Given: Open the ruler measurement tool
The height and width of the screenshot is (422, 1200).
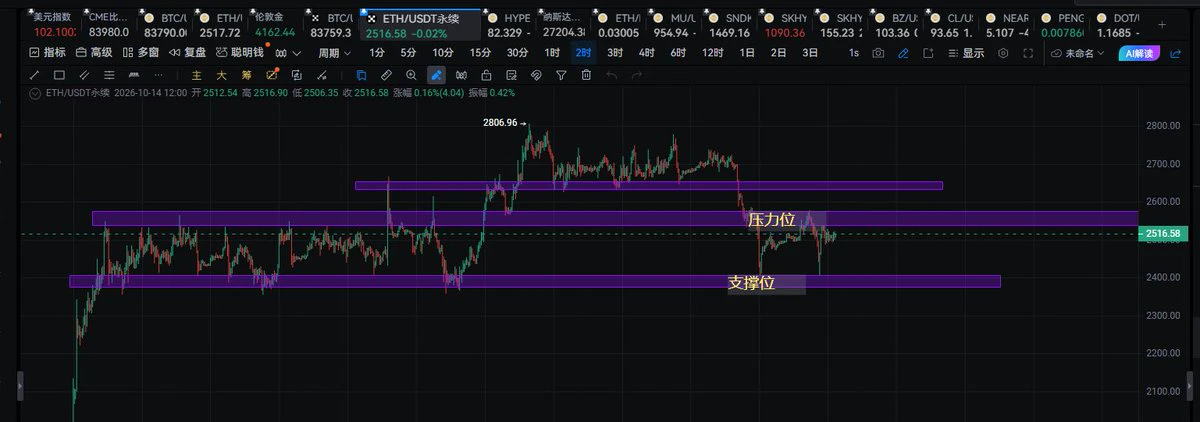Looking at the screenshot, I should click(x=386, y=75).
